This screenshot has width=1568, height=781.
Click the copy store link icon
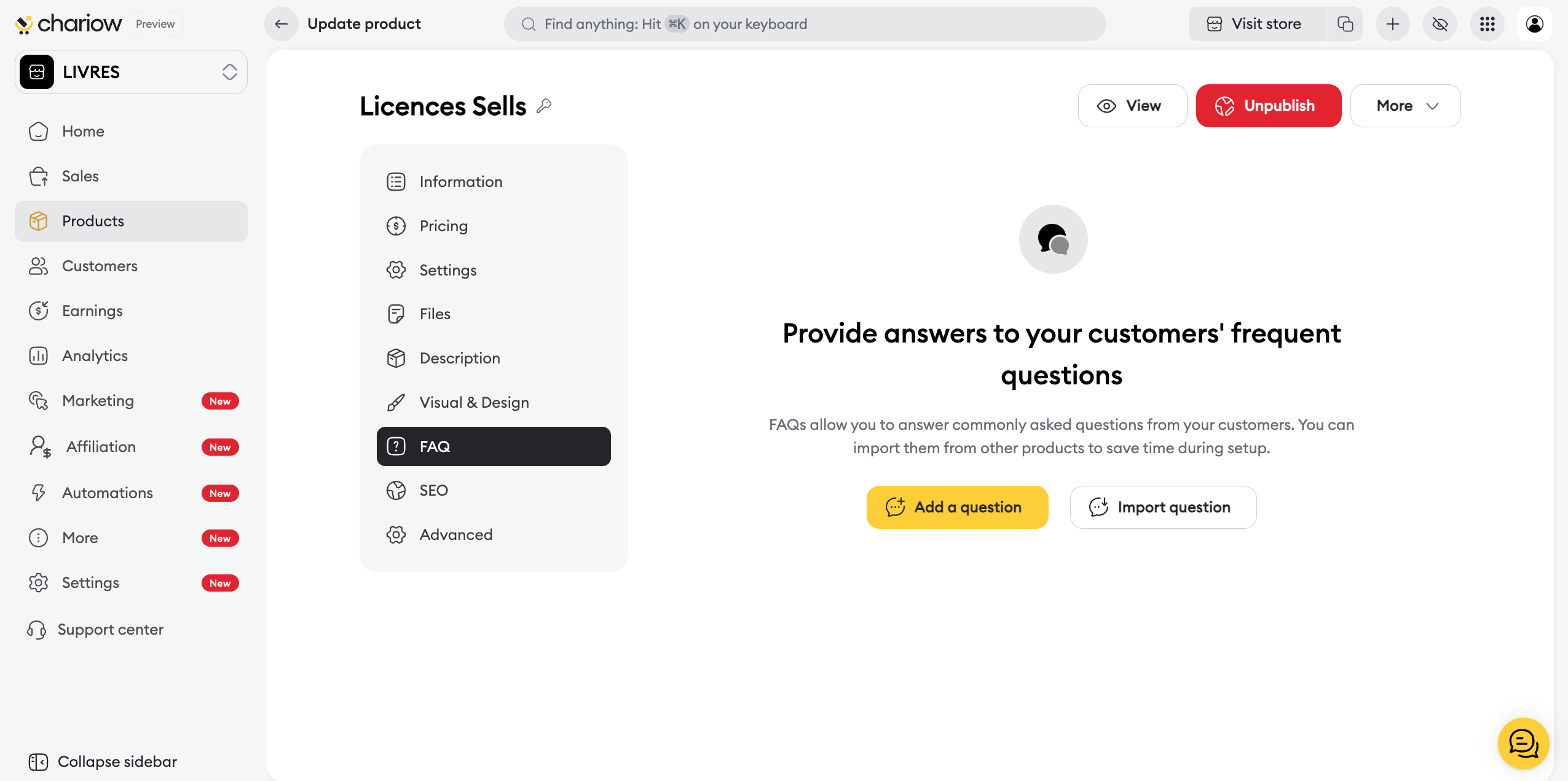[x=1345, y=24]
